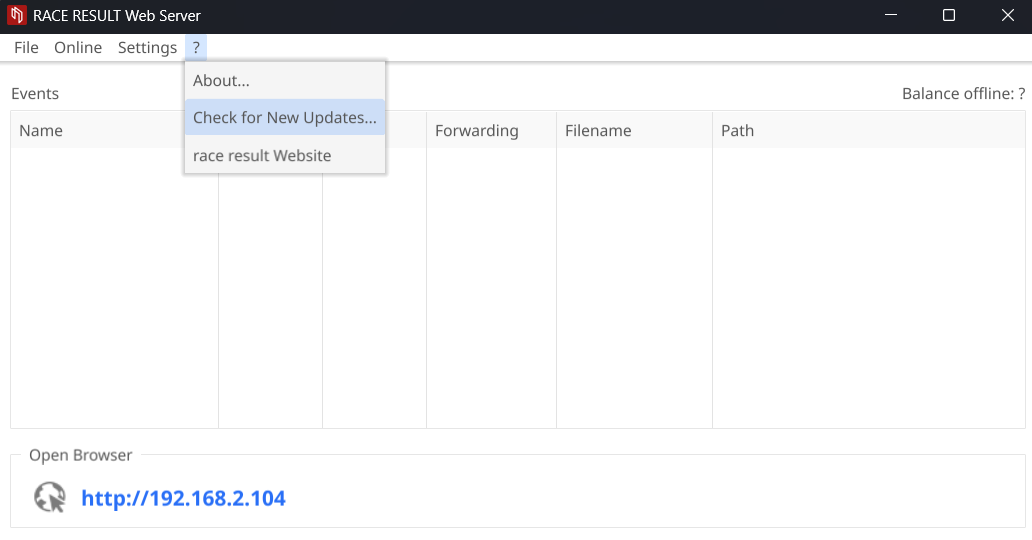Click the Events label above the table
The width and height of the screenshot is (1032, 540).
coord(35,94)
